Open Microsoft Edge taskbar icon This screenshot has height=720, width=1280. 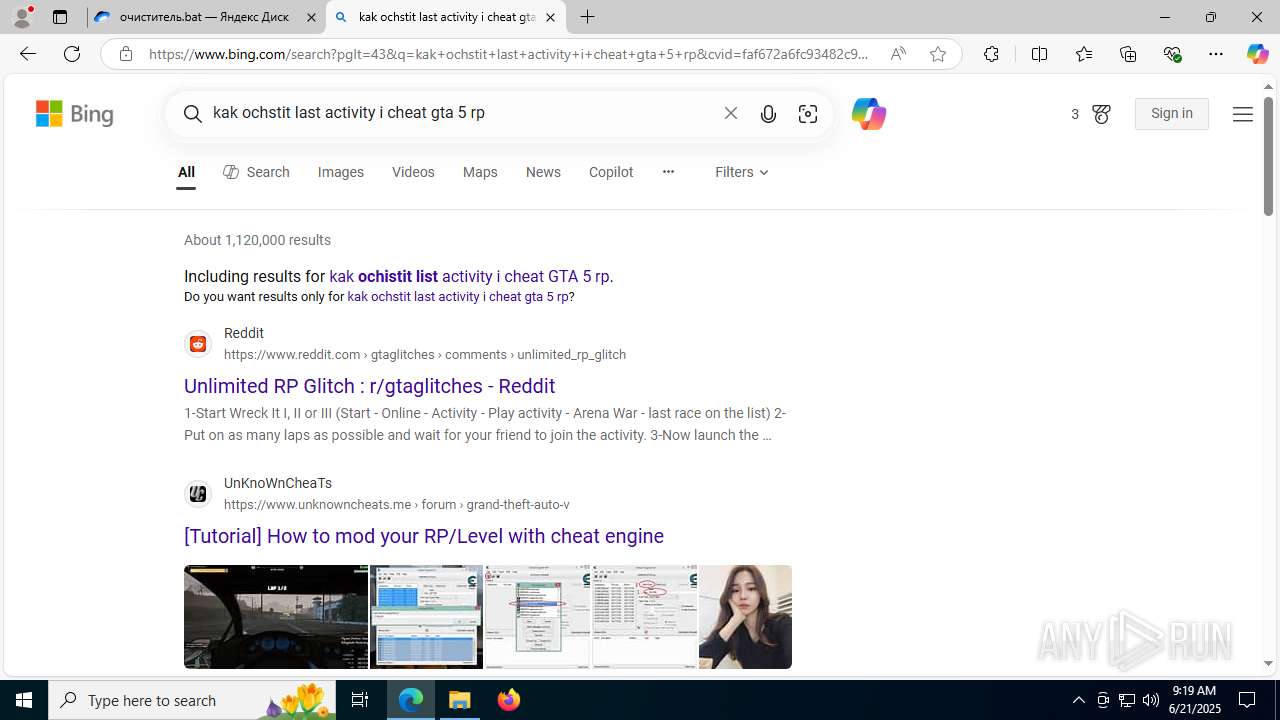(411, 700)
